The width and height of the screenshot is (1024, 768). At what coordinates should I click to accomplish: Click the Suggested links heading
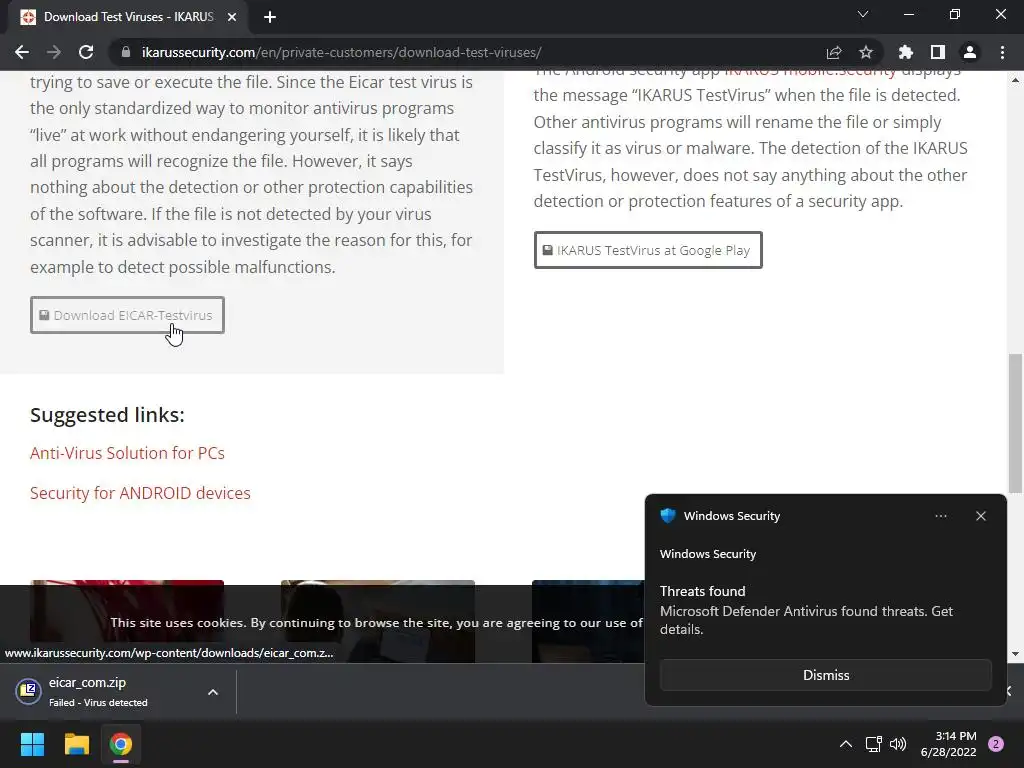point(107,415)
